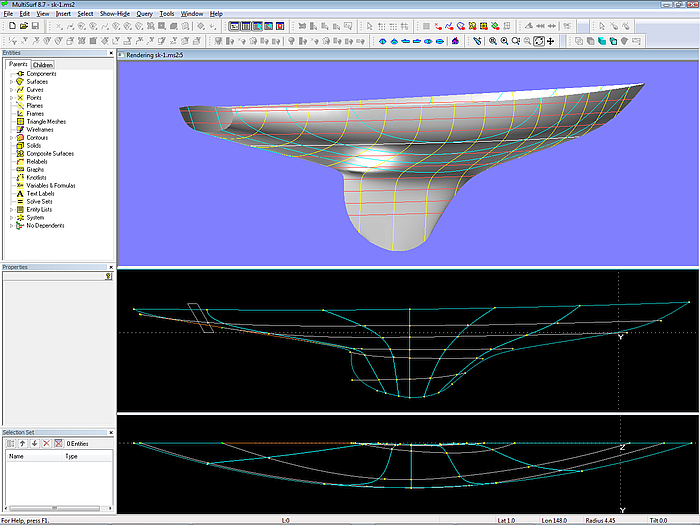Viewport: 700px width, 525px height.
Task: Expand the Entity Lists tree node
Action: (x=11, y=209)
